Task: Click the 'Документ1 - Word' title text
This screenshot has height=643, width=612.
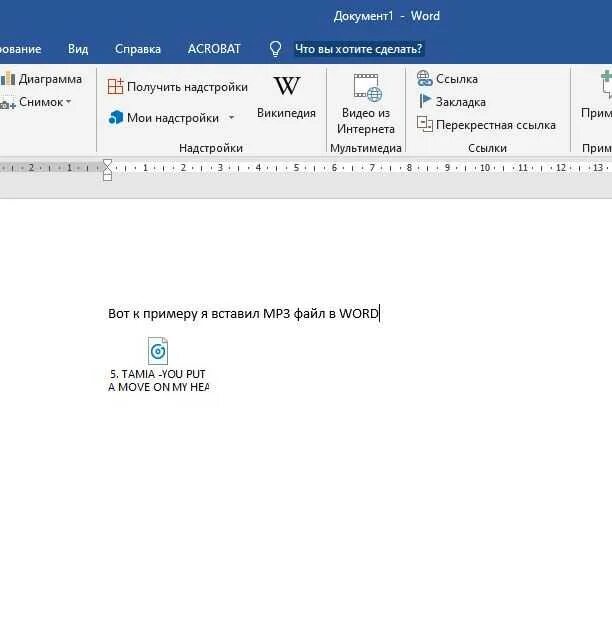Action: pos(387,16)
